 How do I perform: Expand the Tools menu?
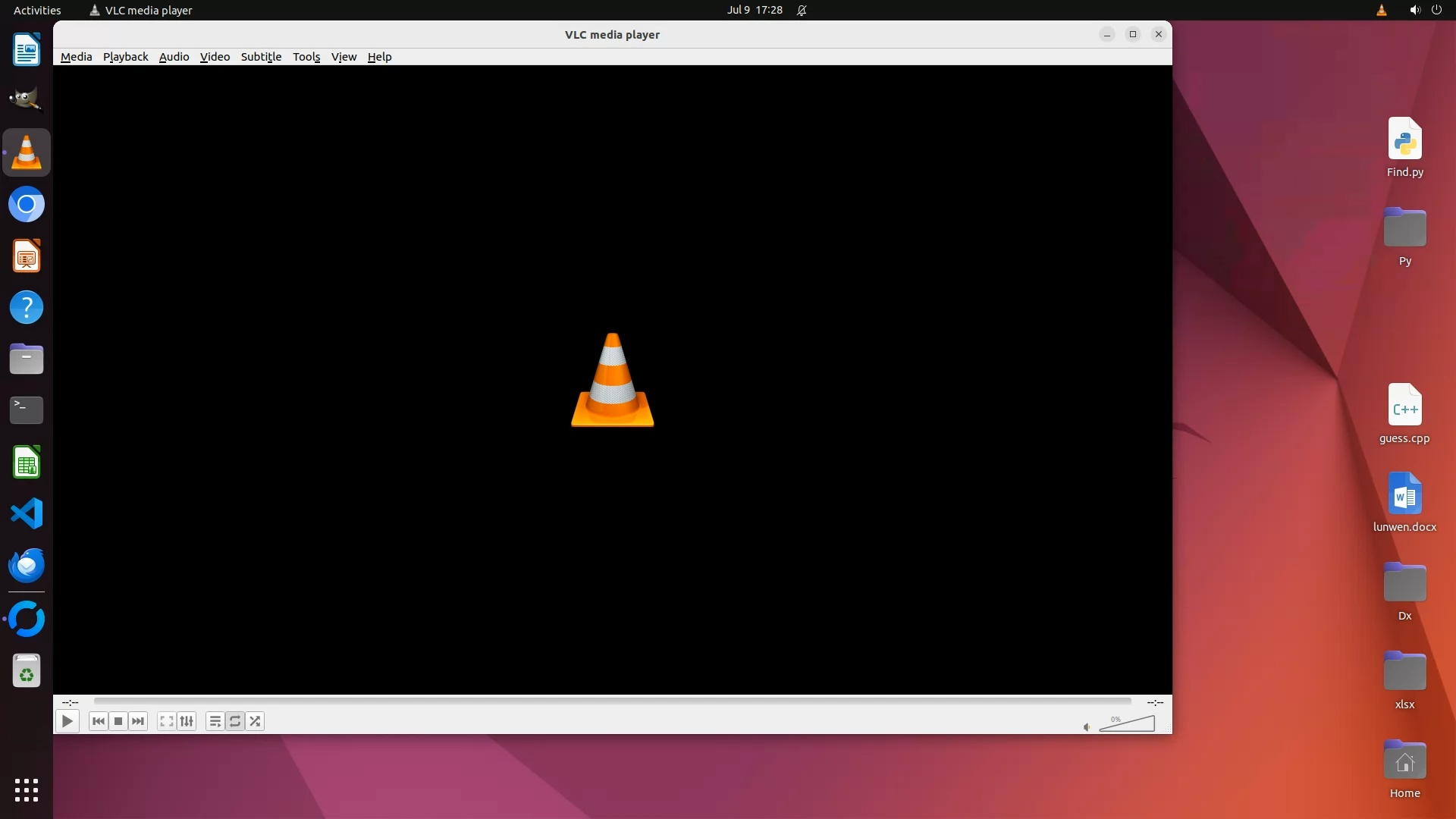pyautogui.click(x=306, y=57)
